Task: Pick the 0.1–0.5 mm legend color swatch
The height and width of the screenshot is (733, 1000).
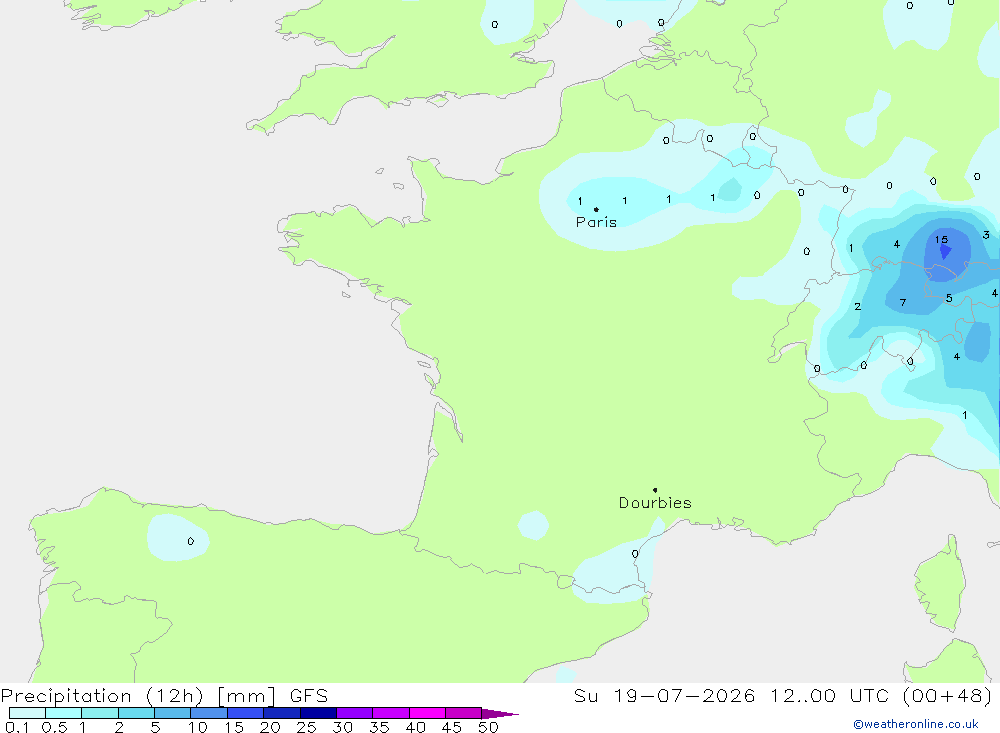Action: (27, 713)
